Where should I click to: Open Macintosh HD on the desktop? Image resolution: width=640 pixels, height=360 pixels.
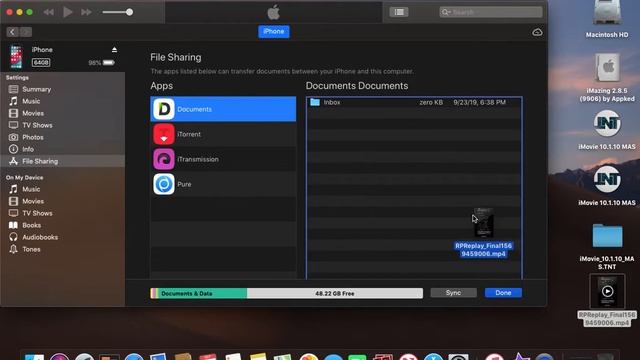click(x=607, y=19)
